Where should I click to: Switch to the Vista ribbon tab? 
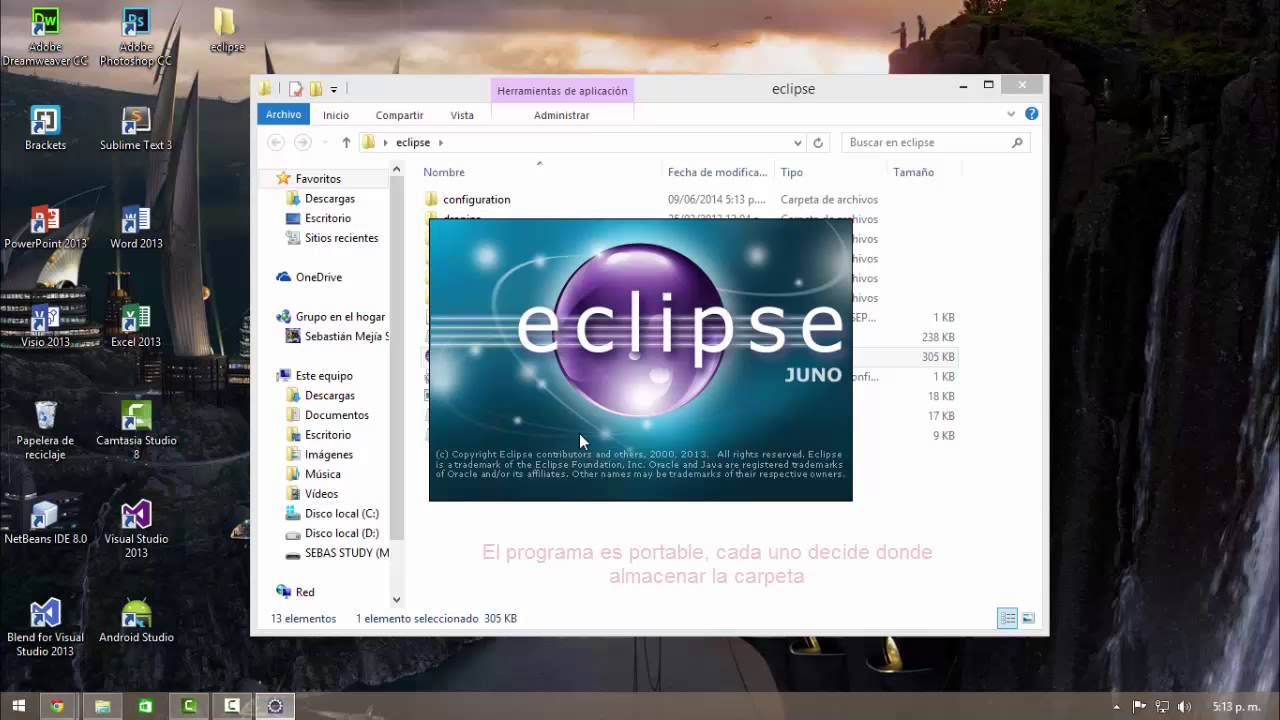462,115
